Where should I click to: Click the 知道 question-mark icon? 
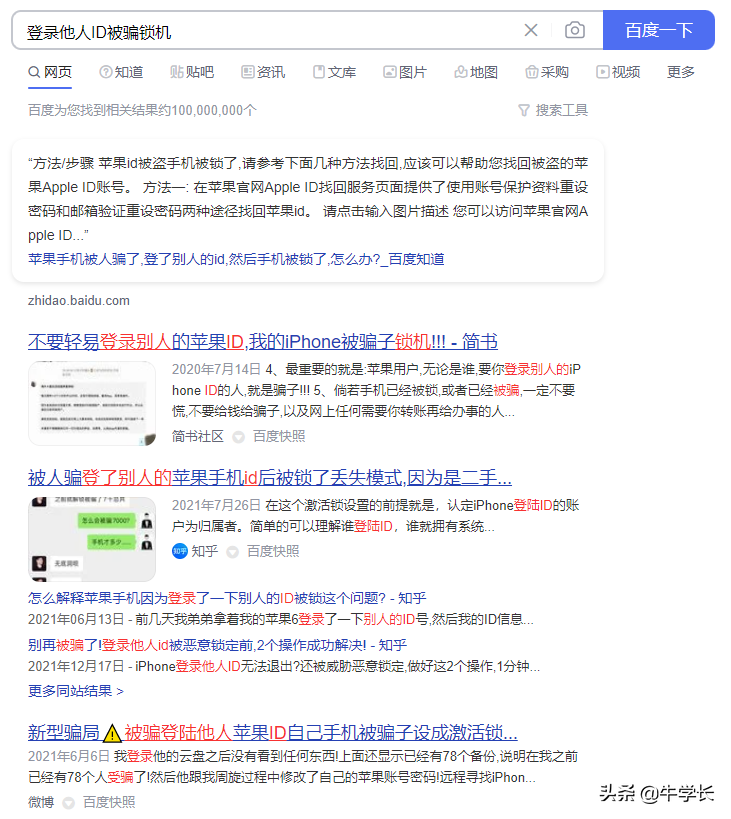click(x=105, y=72)
